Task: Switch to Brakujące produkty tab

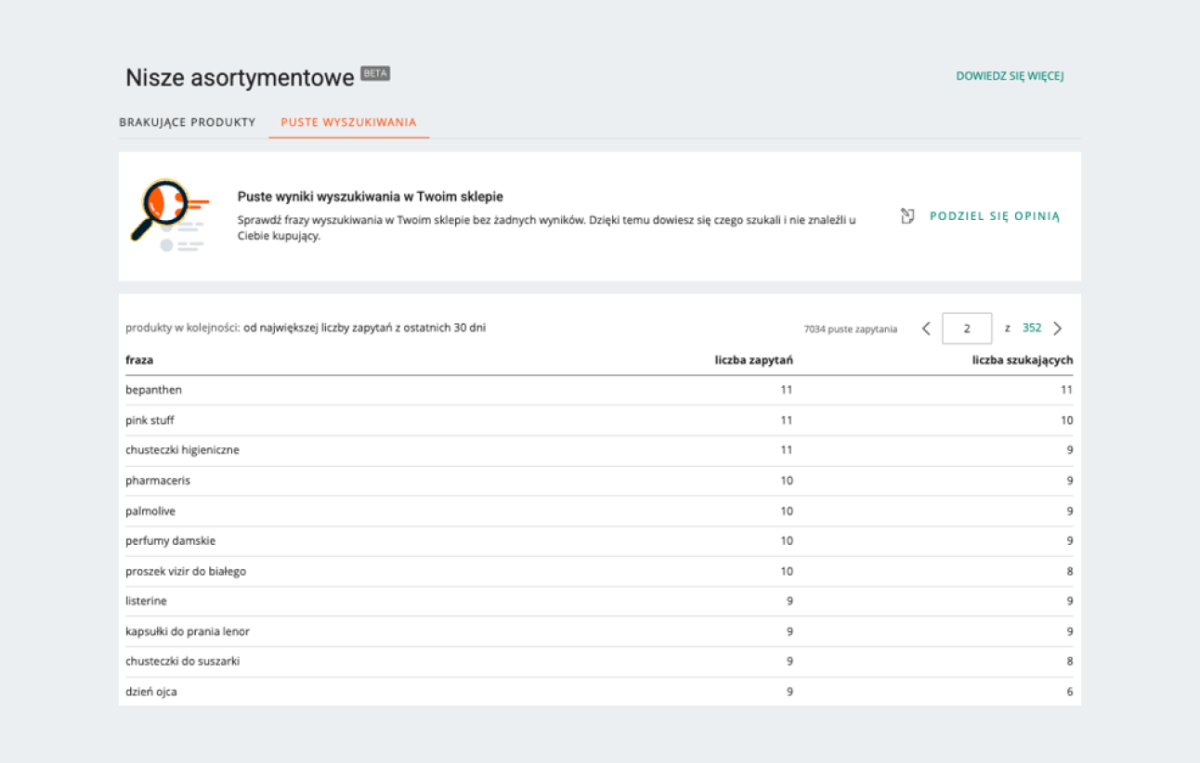Action: [187, 122]
